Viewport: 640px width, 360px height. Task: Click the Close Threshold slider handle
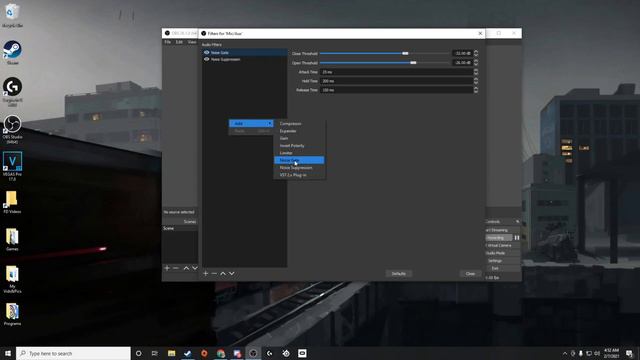(405, 53)
